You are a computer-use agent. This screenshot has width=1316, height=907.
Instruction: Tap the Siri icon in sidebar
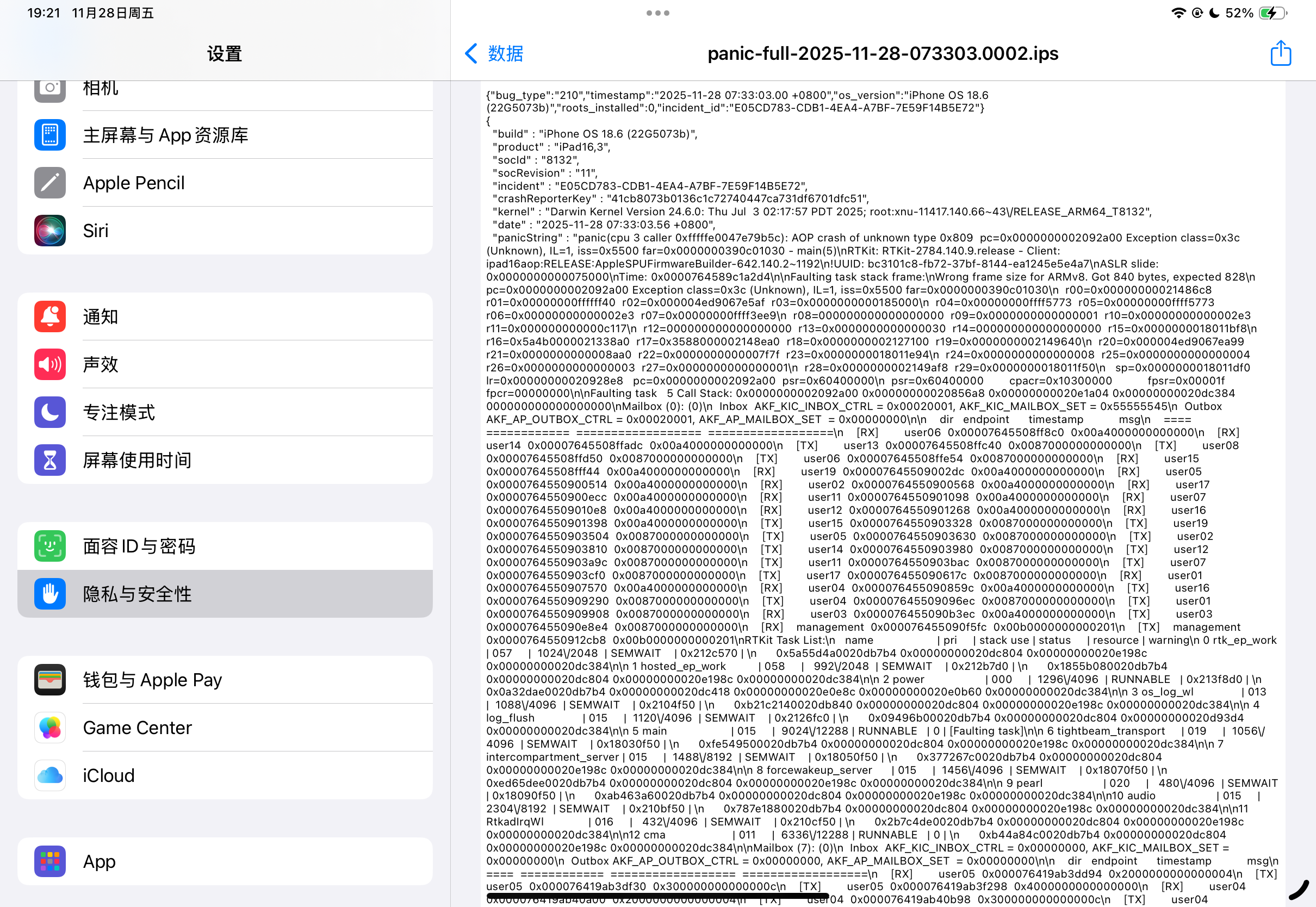tap(50, 231)
